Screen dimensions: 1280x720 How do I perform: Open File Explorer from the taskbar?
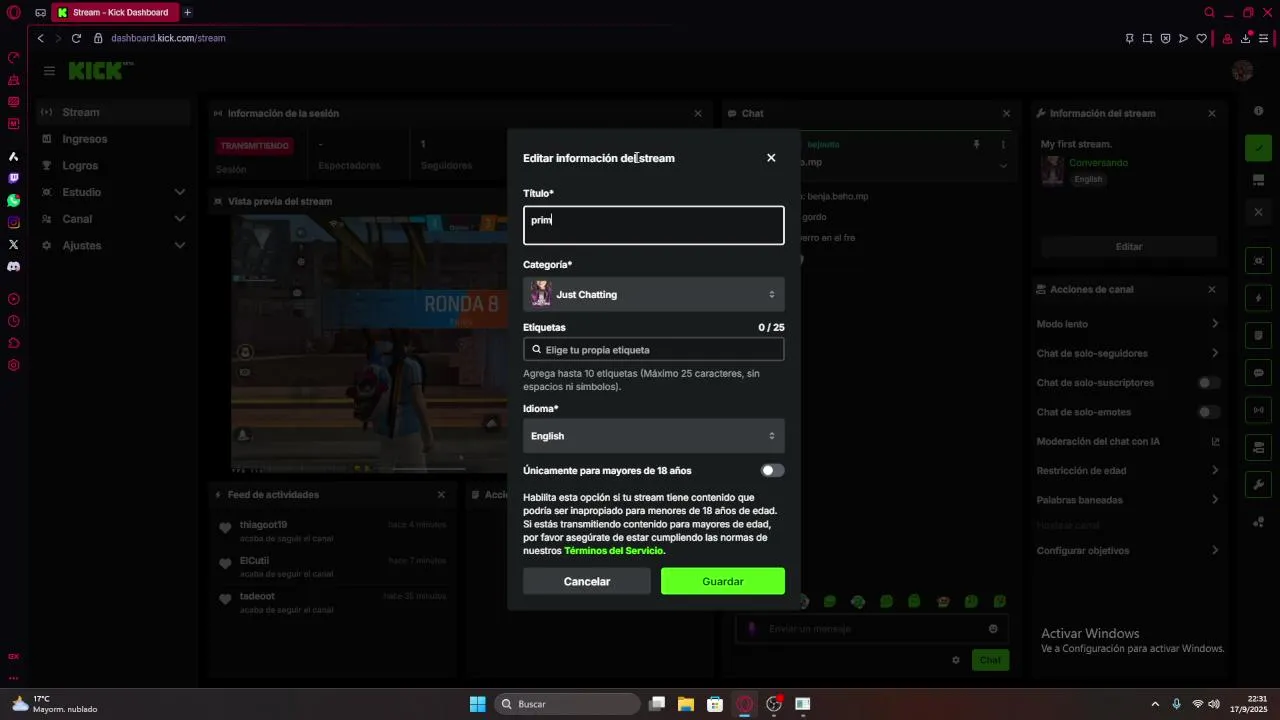tap(686, 704)
